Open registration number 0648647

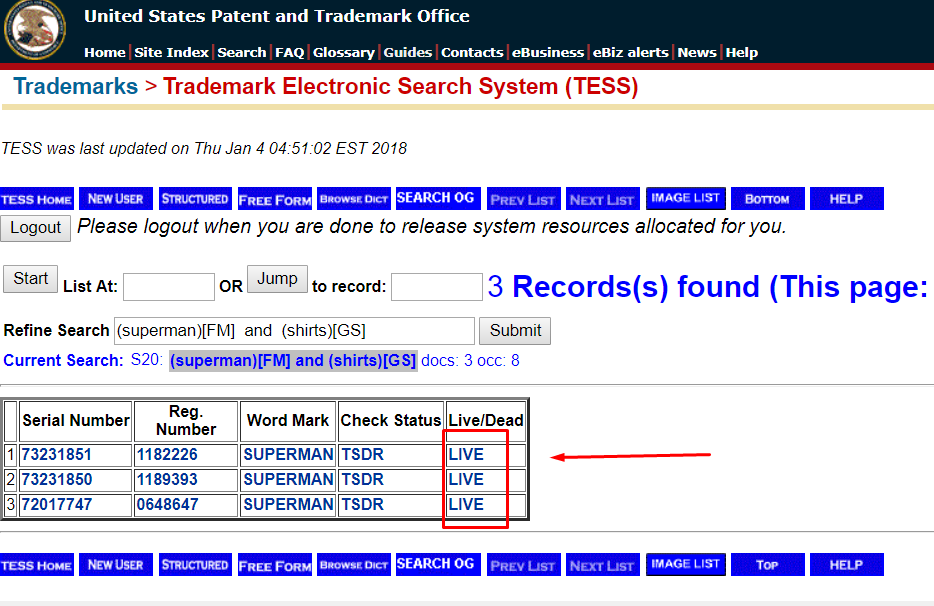(167, 505)
